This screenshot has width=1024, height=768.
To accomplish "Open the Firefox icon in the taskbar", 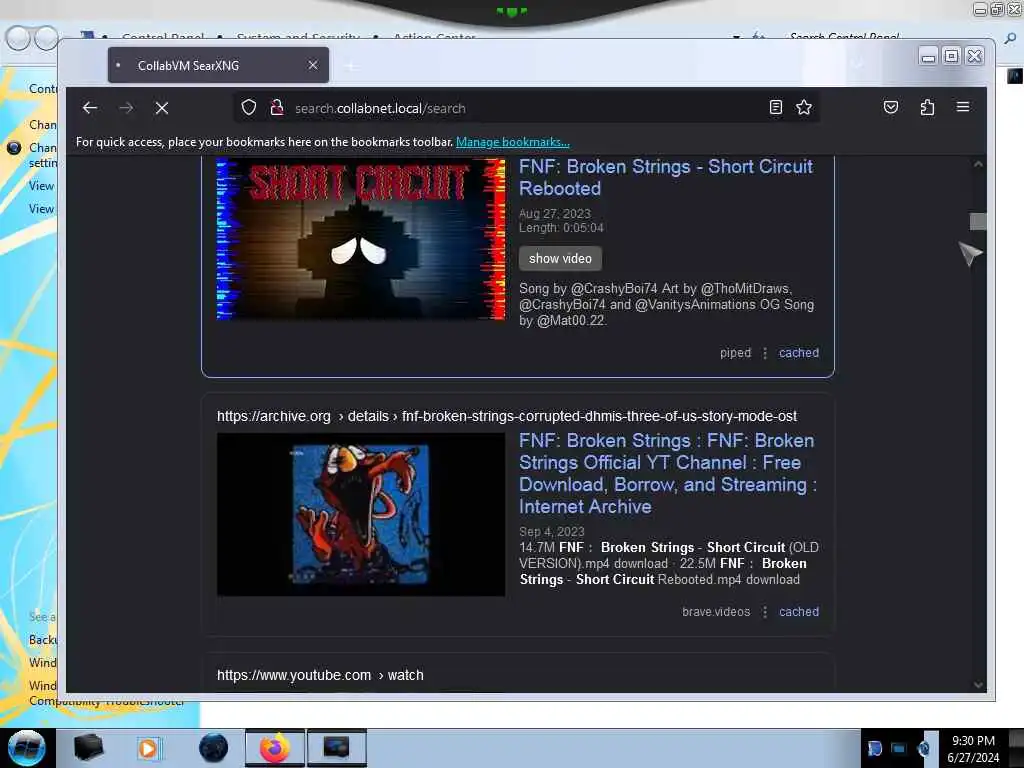I will pyautogui.click(x=275, y=748).
